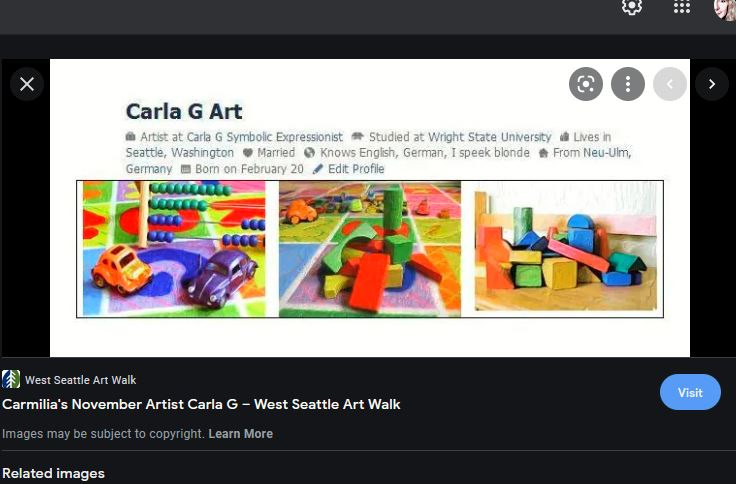This screenshot has height=484, width=736.
Task: Open Google settings gear icon
Action: 632,7
